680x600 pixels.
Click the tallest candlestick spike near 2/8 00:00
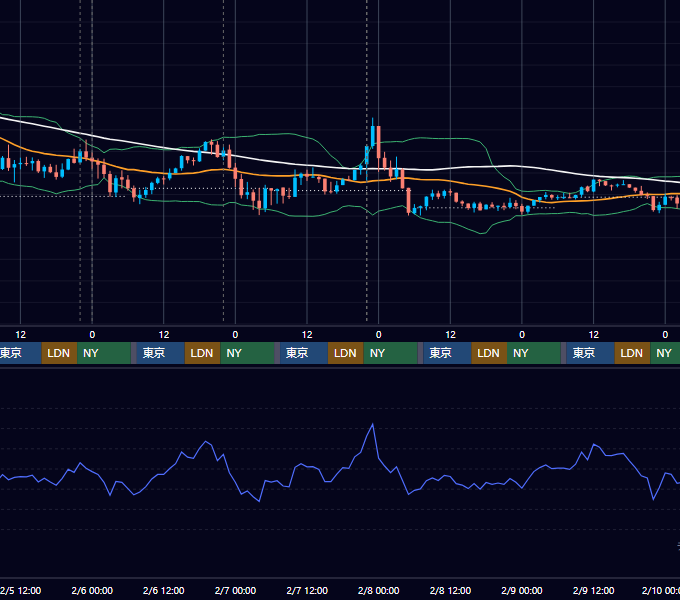[x=373, y=137]
